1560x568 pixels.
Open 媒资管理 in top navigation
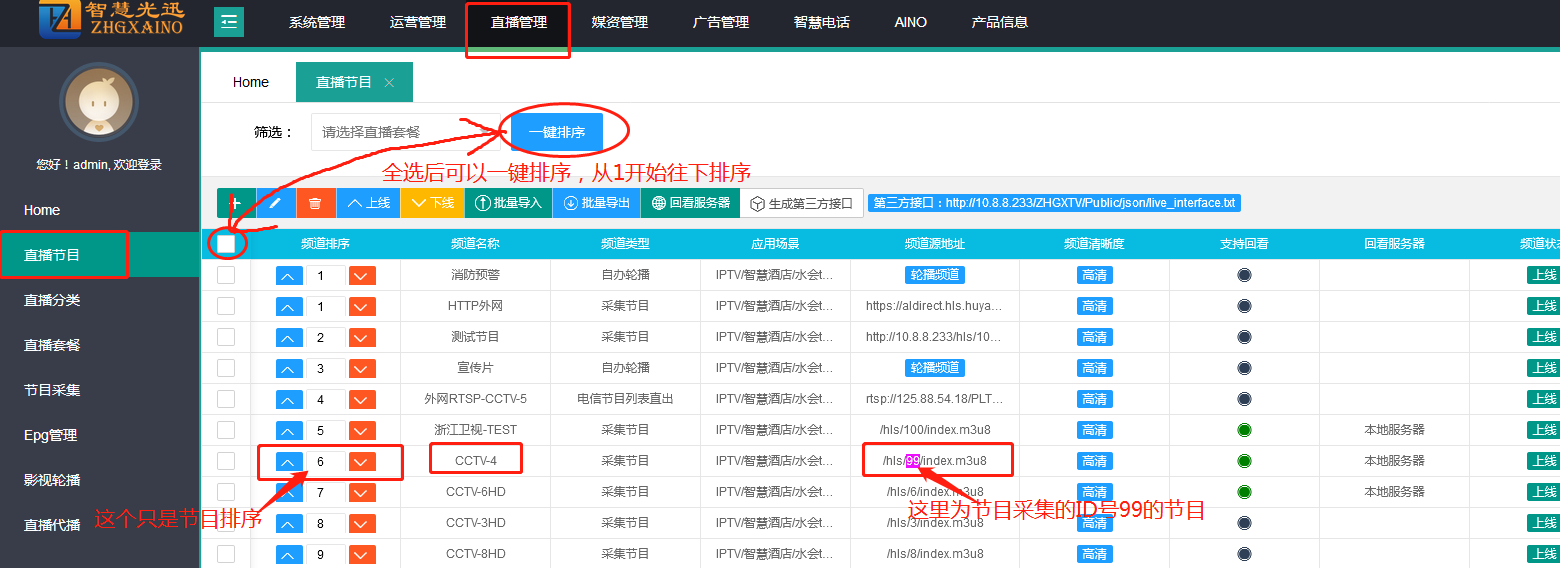point(619,22)
